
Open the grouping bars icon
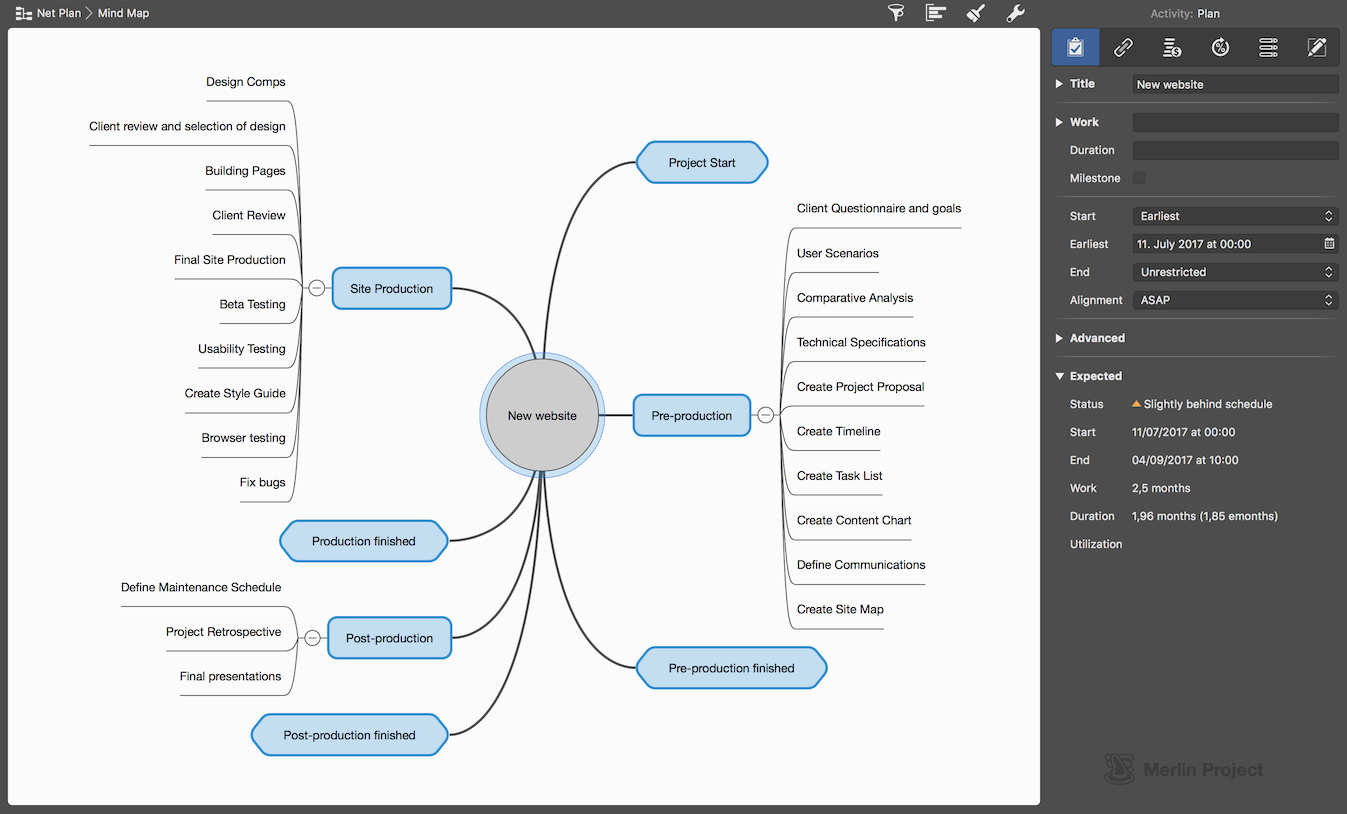936,13
